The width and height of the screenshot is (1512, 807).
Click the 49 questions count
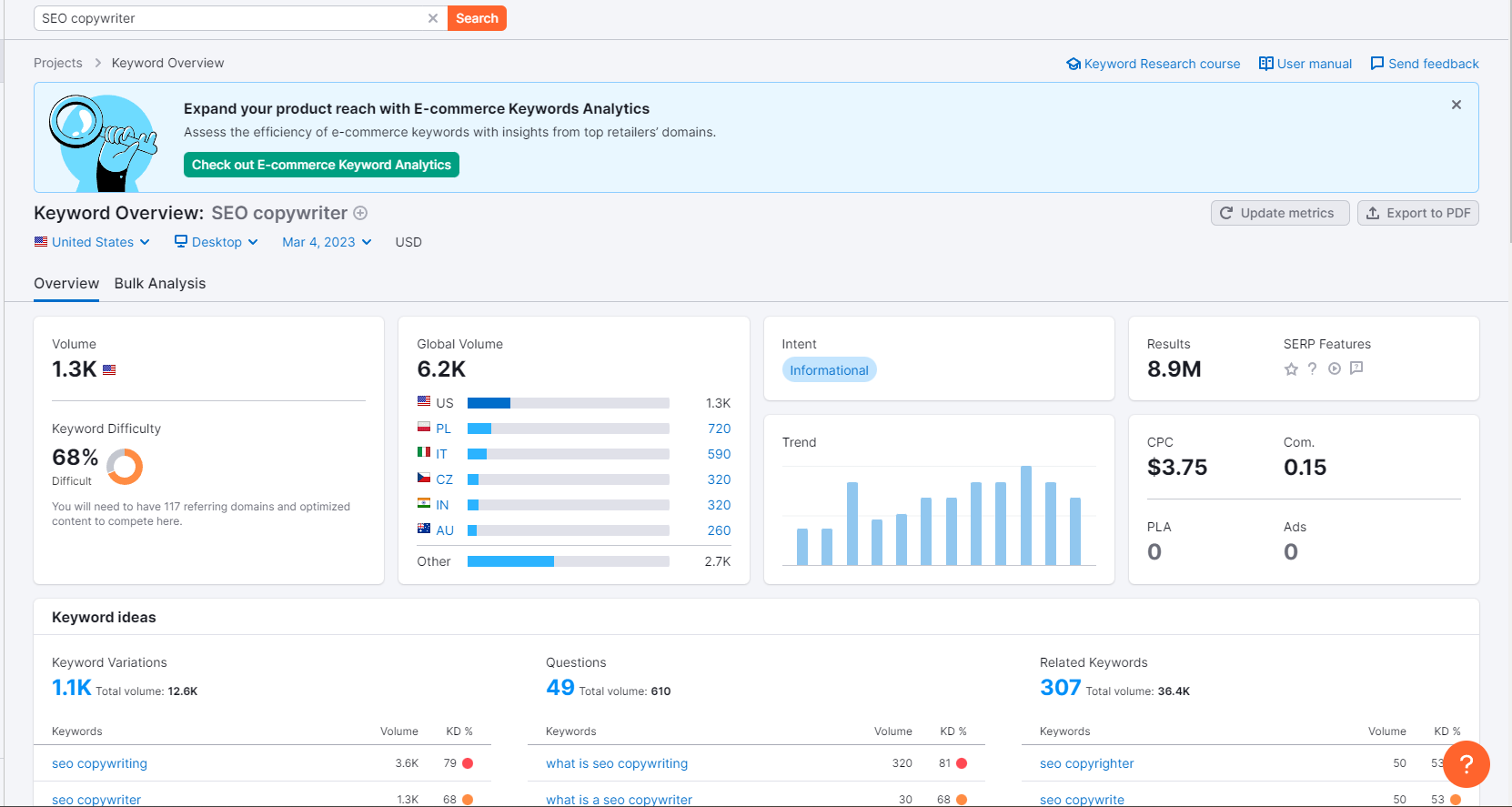click(x=560, y=688)
